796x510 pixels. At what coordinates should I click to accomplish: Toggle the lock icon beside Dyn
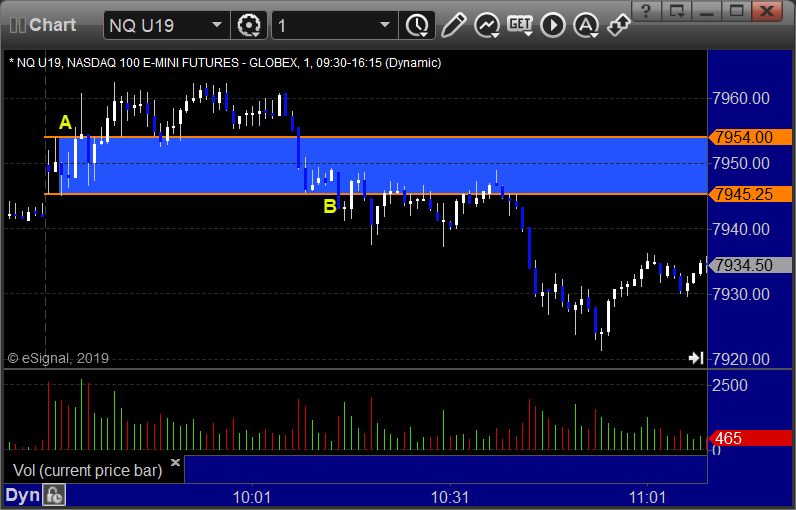54,495
